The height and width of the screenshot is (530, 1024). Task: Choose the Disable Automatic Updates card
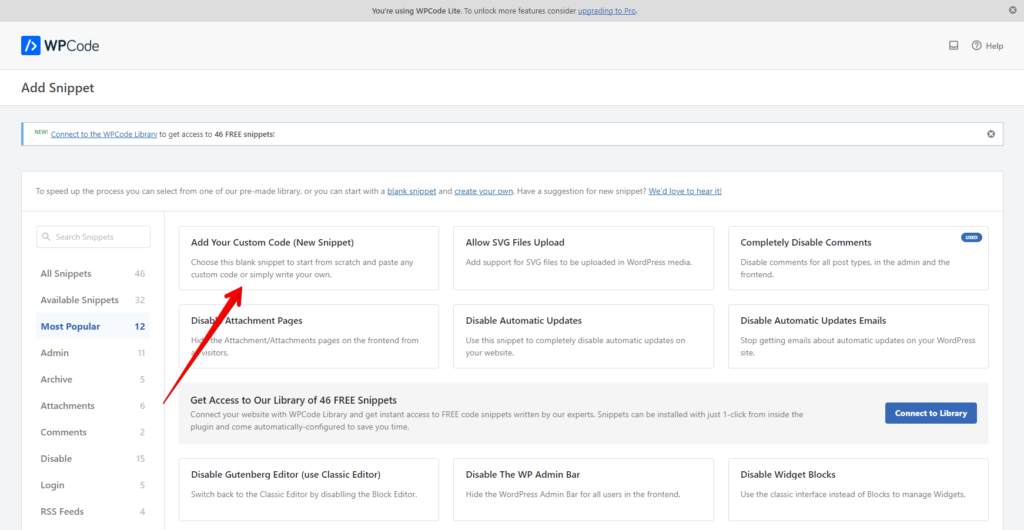(583, 336)
